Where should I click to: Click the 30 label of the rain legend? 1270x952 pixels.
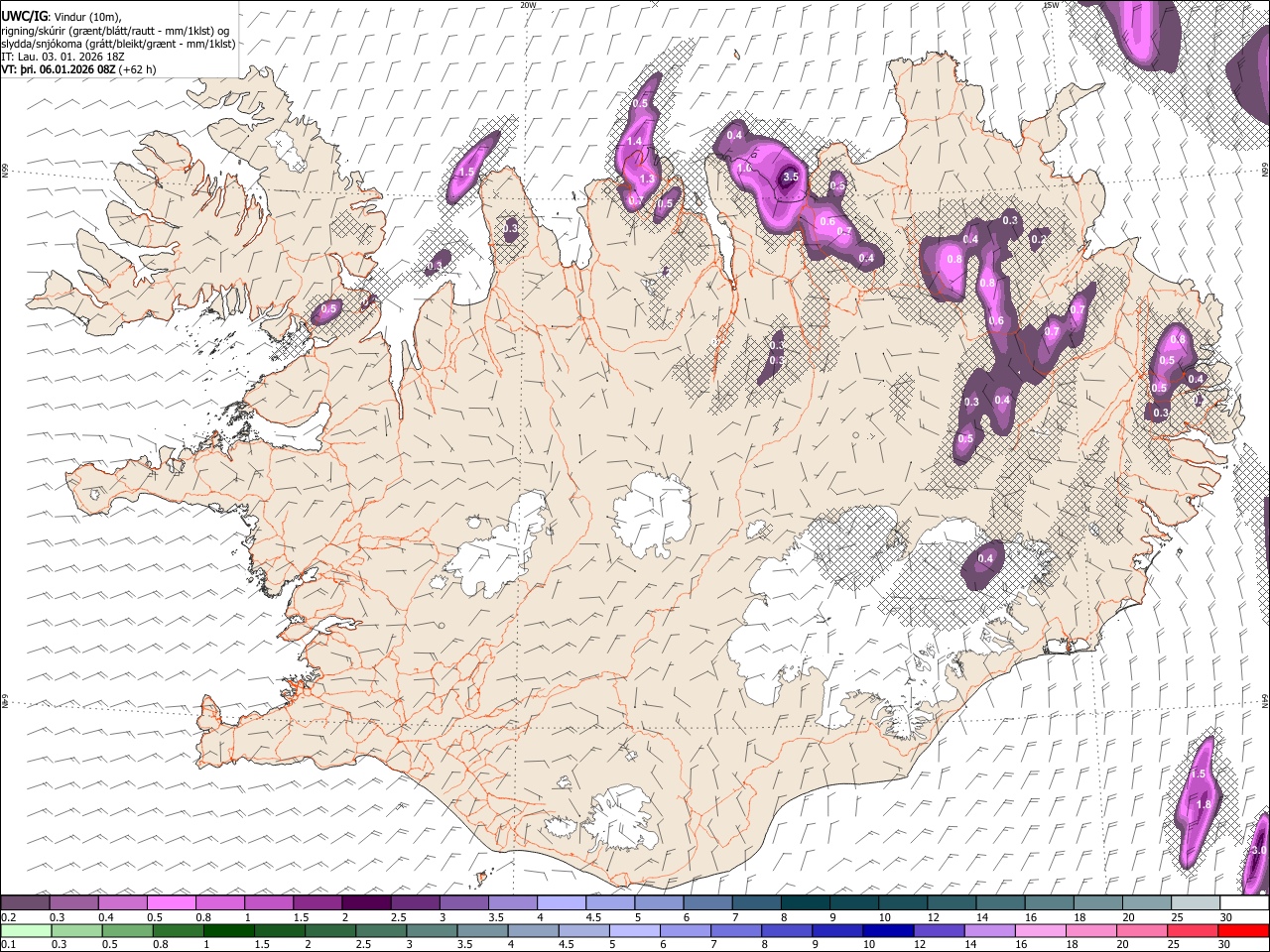[x=1225, y=945]
